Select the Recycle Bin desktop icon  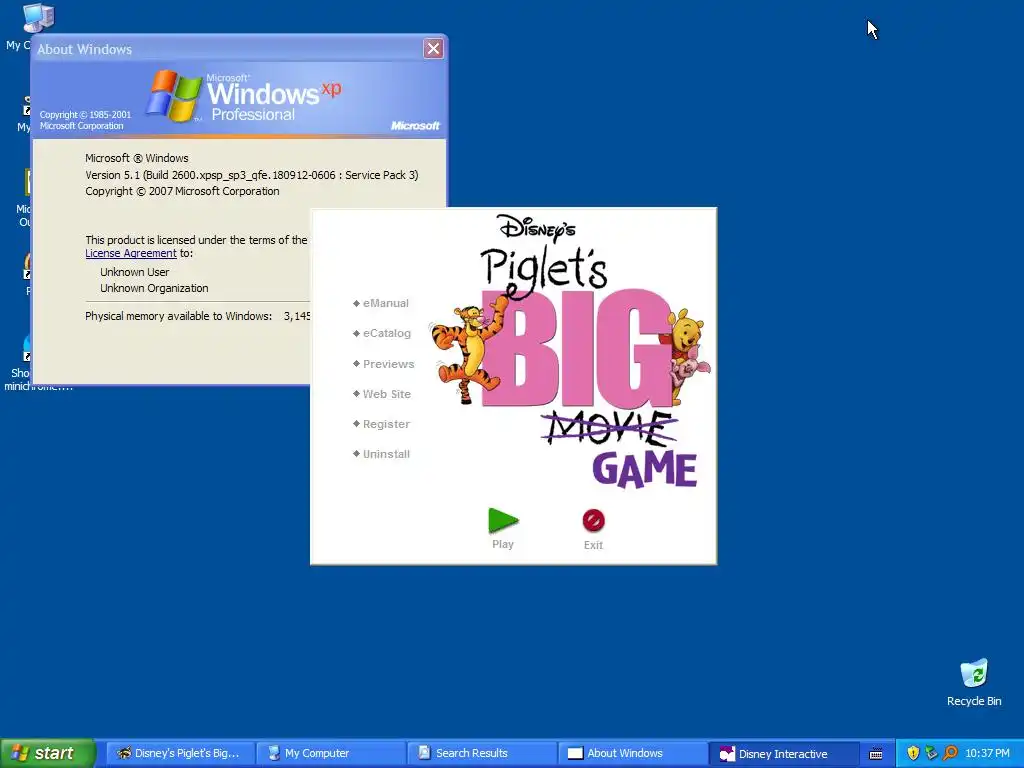[x=974, y=682]
